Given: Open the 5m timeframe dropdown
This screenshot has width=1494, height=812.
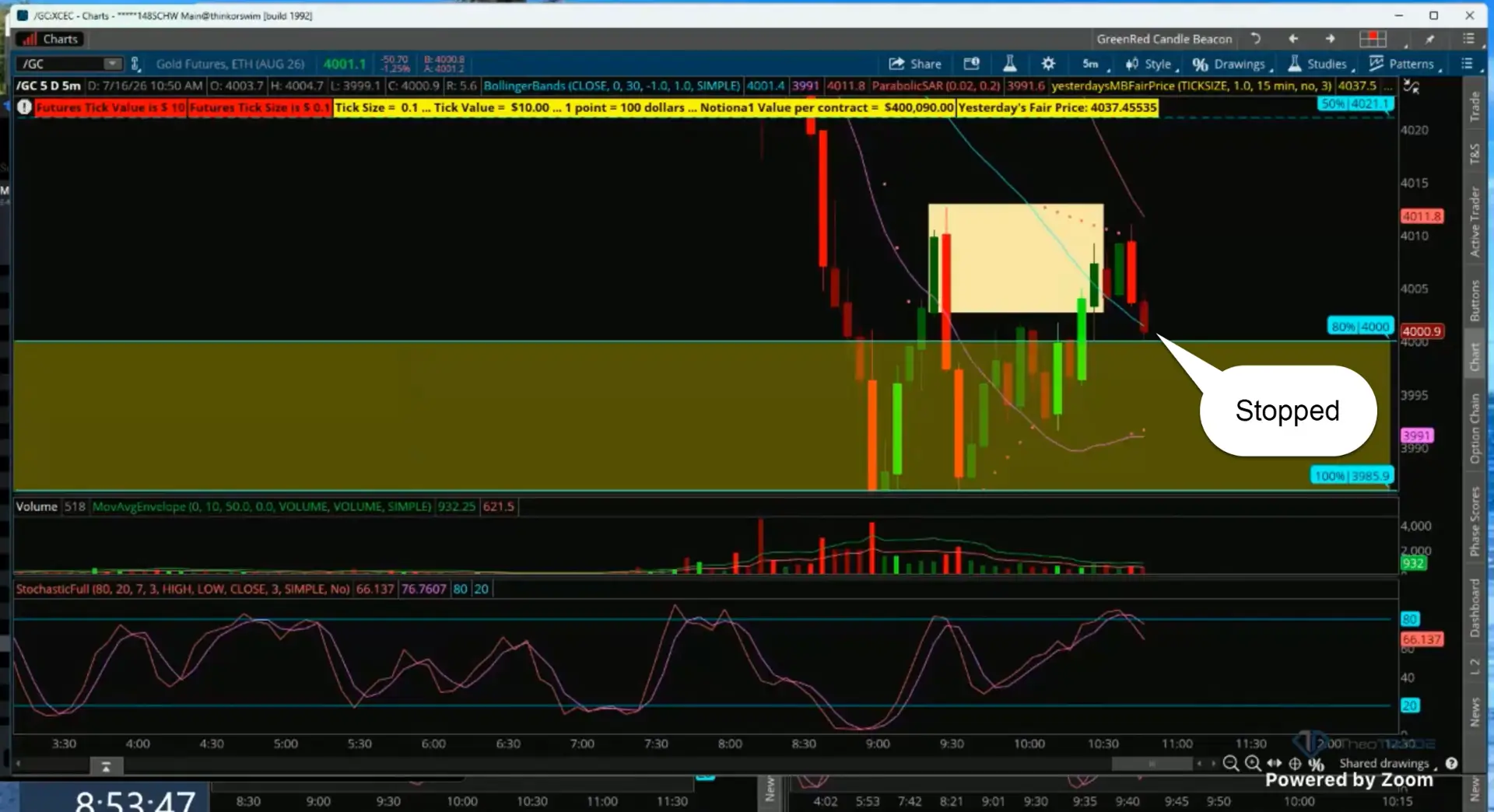Looking at the screenshot, I should tap(1092, 64).
